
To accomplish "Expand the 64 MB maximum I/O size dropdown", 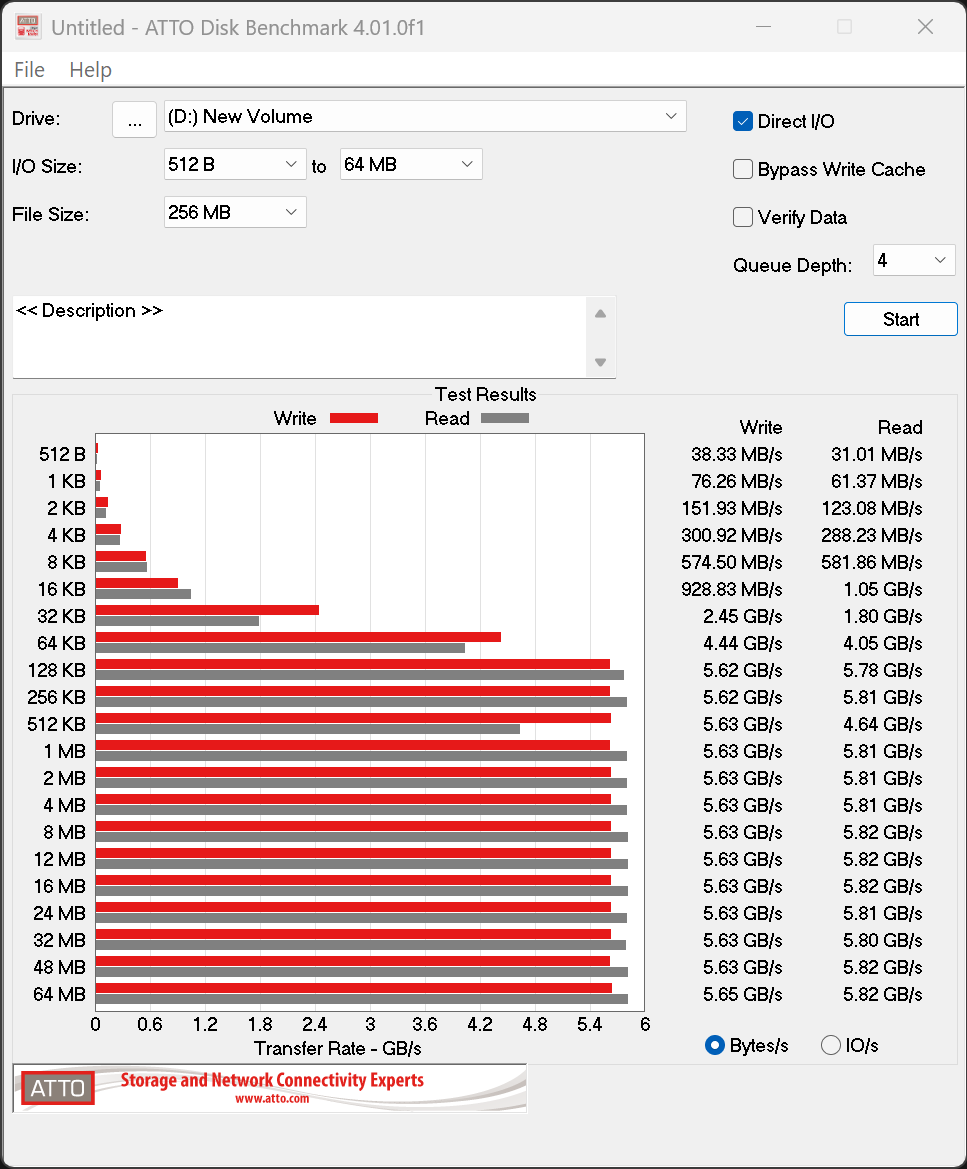I will pos(411,164).
